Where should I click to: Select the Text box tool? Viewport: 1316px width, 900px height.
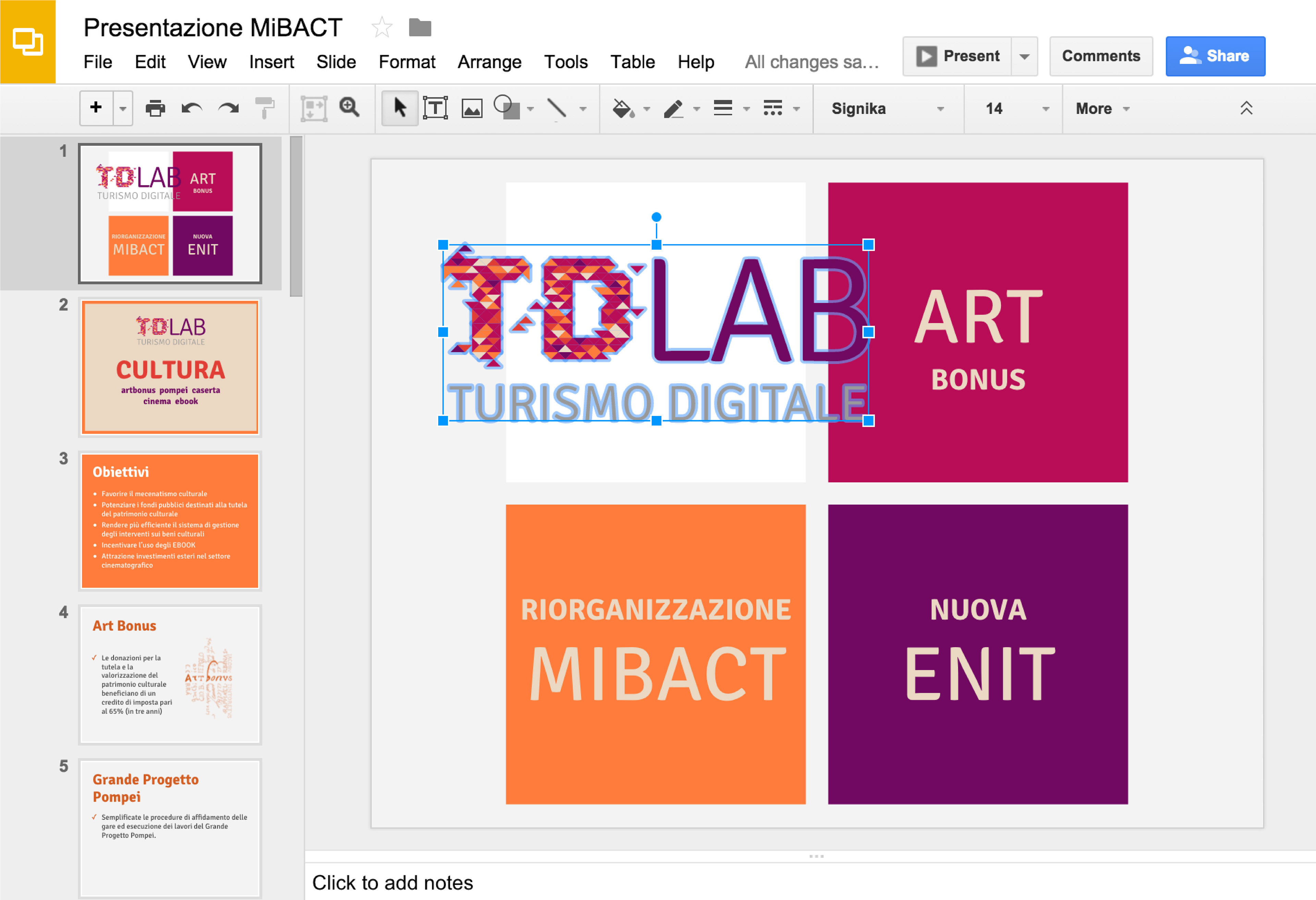(436, 108)
